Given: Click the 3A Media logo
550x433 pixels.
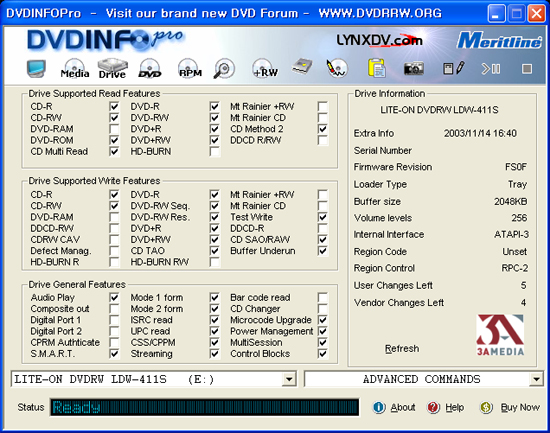Looking at the screenshot, I should (x=500, y=335).
